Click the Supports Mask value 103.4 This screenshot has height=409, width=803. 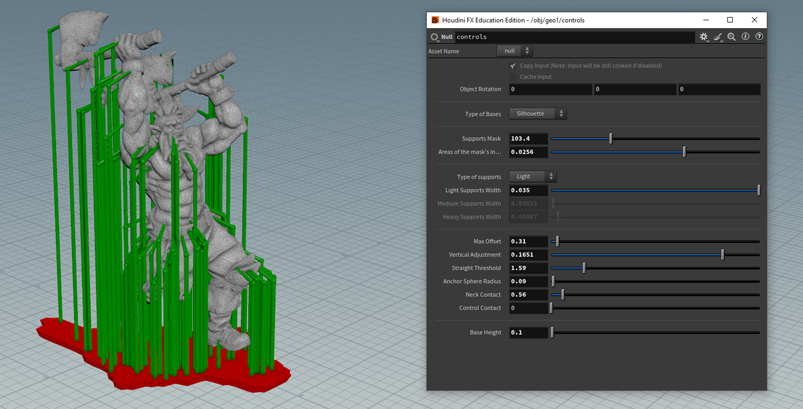point(529,139)
